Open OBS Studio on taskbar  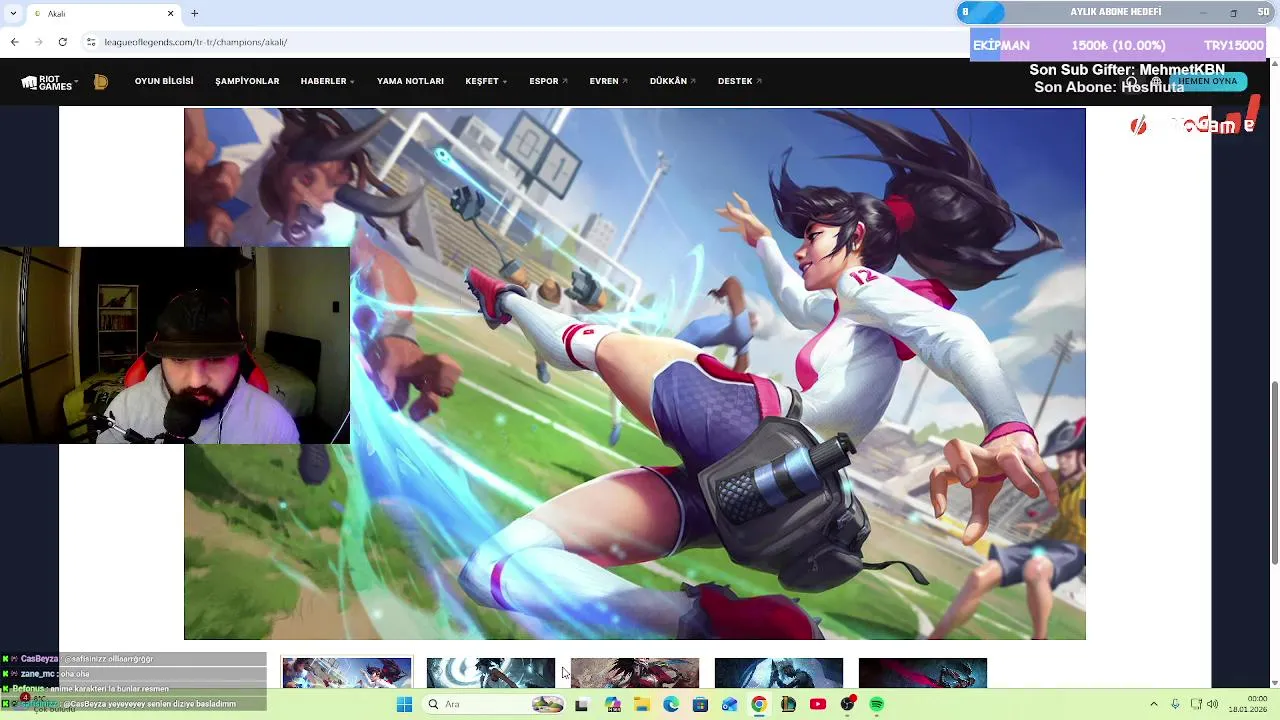848,704
